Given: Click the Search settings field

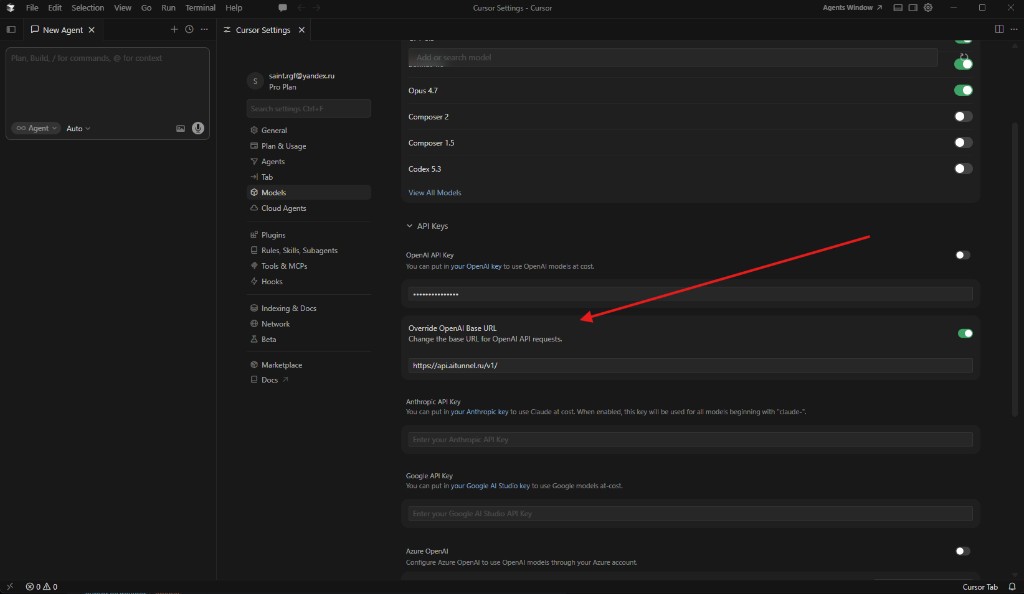Looking at the screenshot, I should (x=308, y=108).
